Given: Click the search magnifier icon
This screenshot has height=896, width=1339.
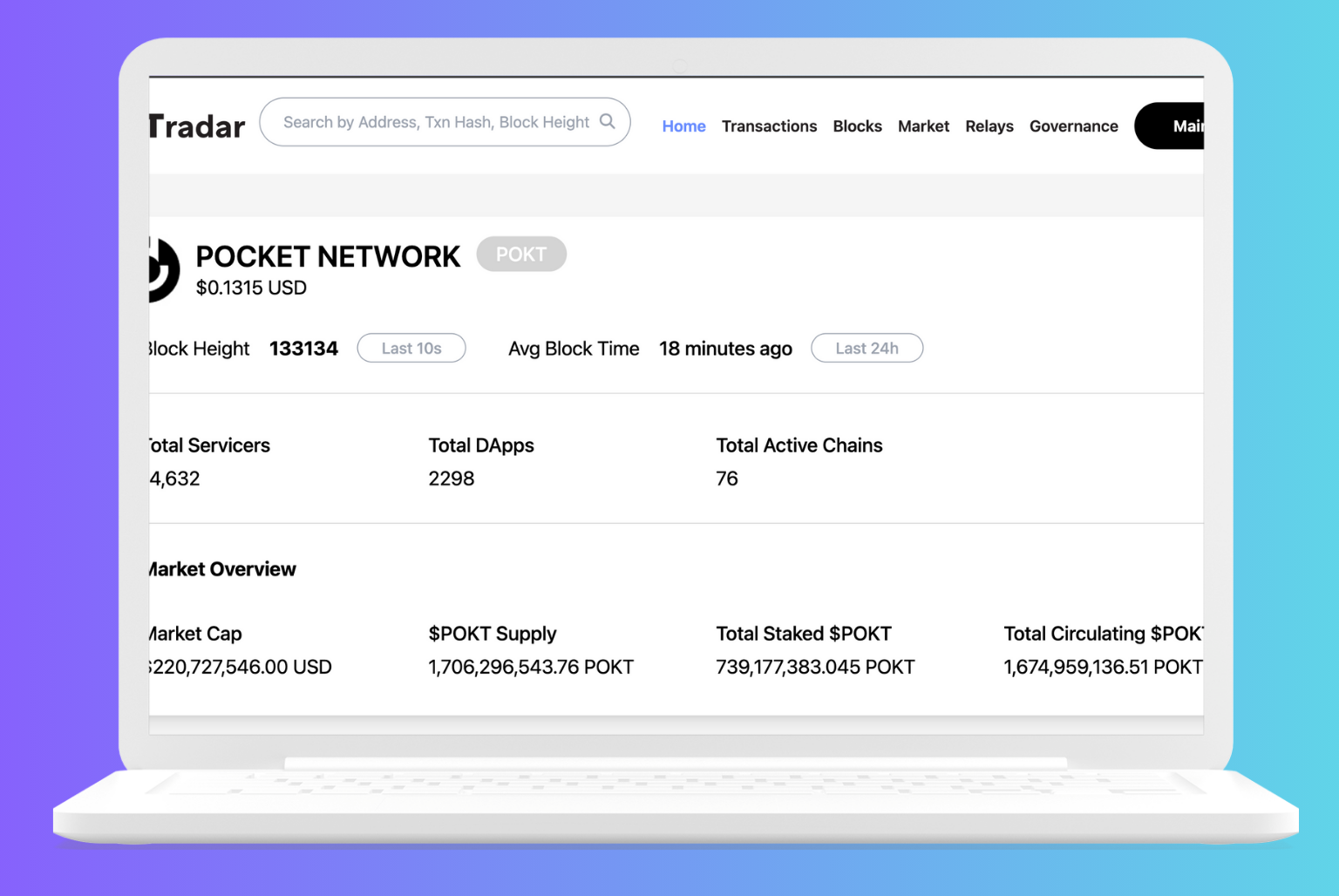Looking at the screenshot, I should (608, 121).
